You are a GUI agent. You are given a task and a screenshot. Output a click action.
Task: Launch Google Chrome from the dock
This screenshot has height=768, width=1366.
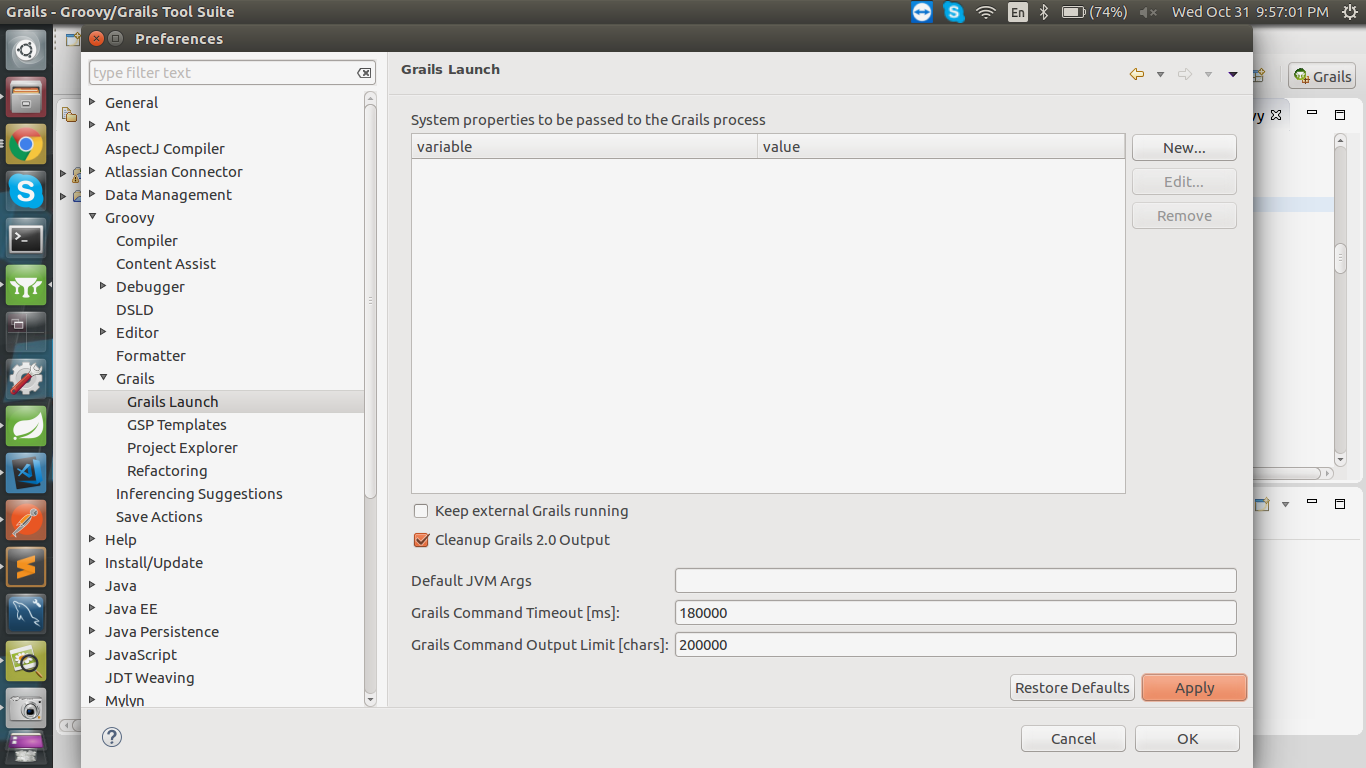pyautogui.click(x=26, y=145)
